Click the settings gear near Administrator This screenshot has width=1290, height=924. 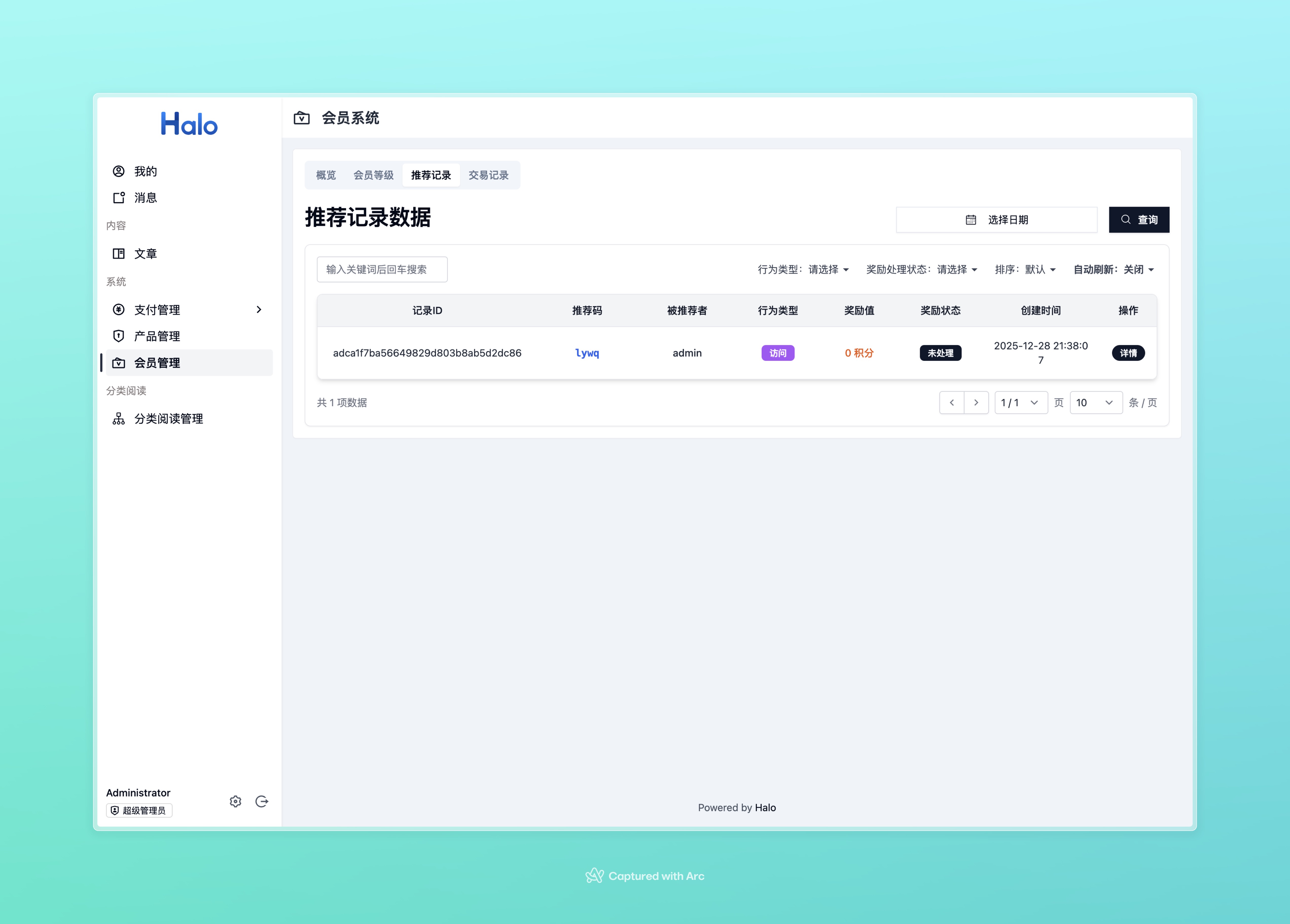click(x=236, y=801)
